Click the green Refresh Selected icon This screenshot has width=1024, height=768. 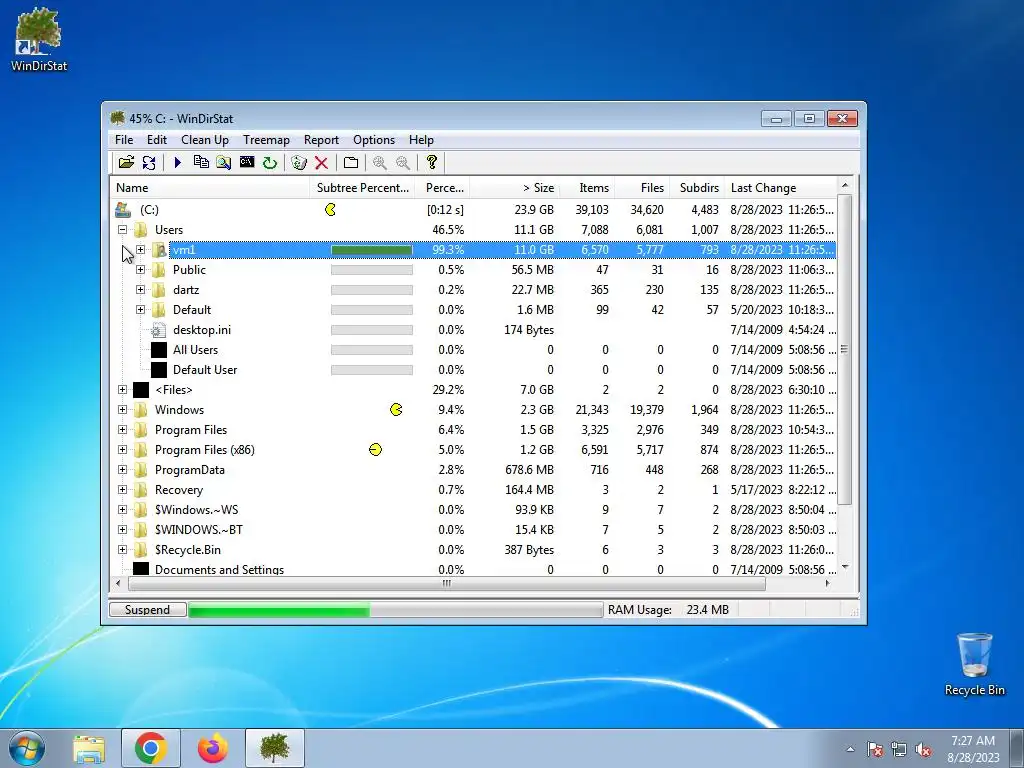pyautogui.click(x=270, y=162)
